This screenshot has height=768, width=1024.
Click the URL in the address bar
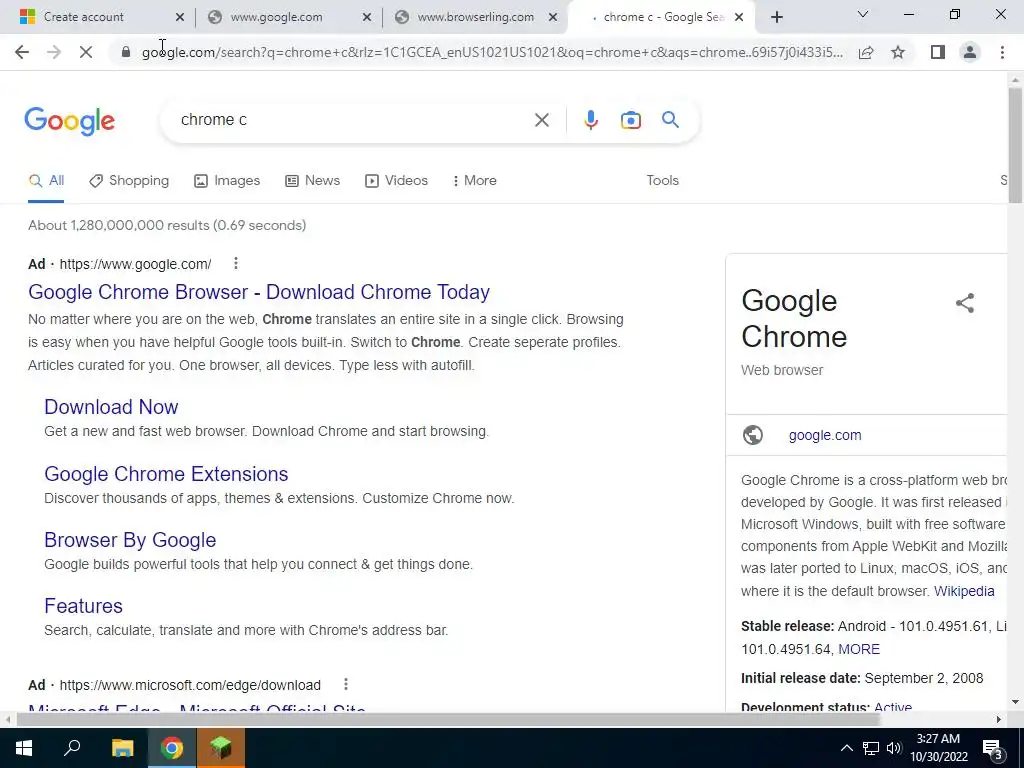492,52
